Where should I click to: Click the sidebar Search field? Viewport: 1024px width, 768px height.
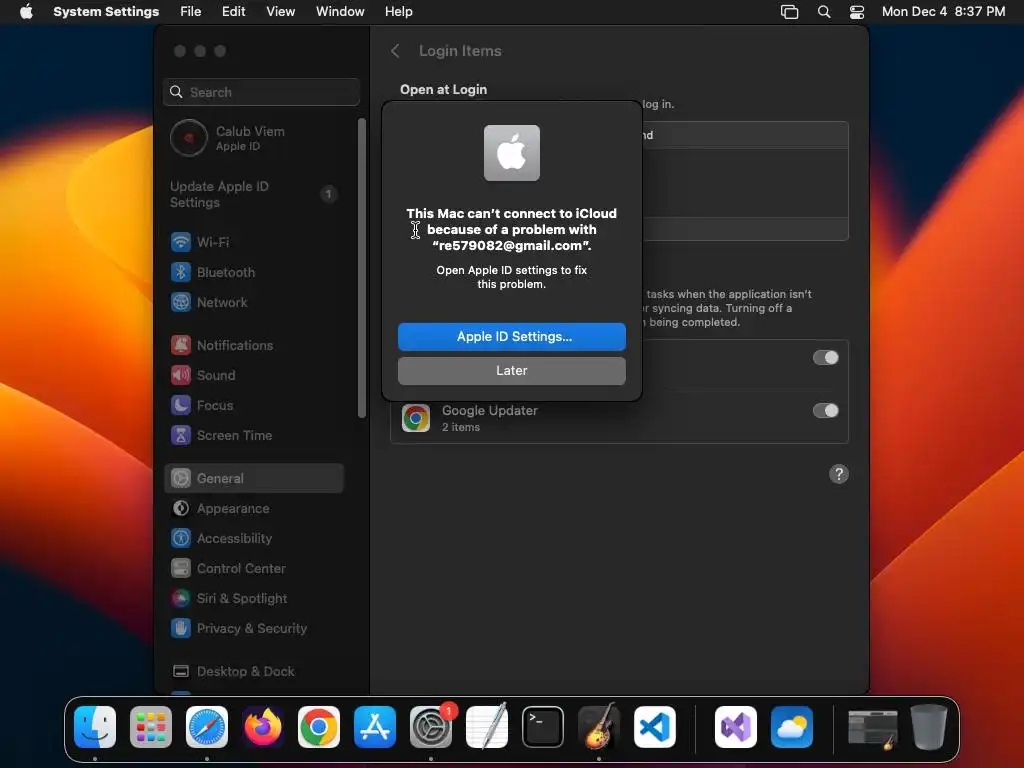coord(261,92)
